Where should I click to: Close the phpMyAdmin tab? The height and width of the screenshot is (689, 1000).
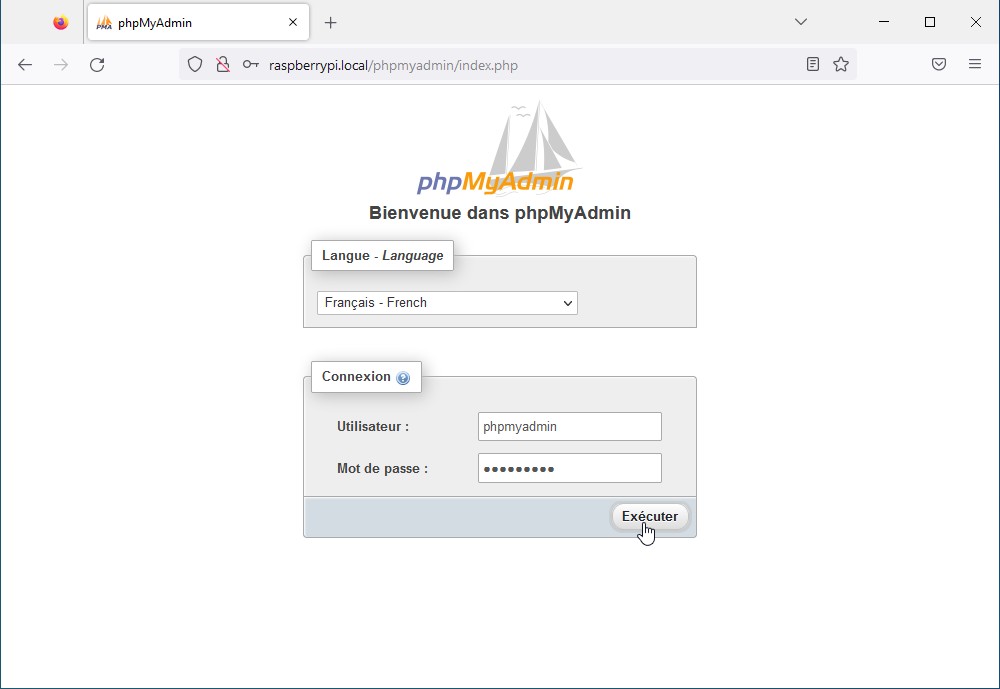[x=293, y=22]
